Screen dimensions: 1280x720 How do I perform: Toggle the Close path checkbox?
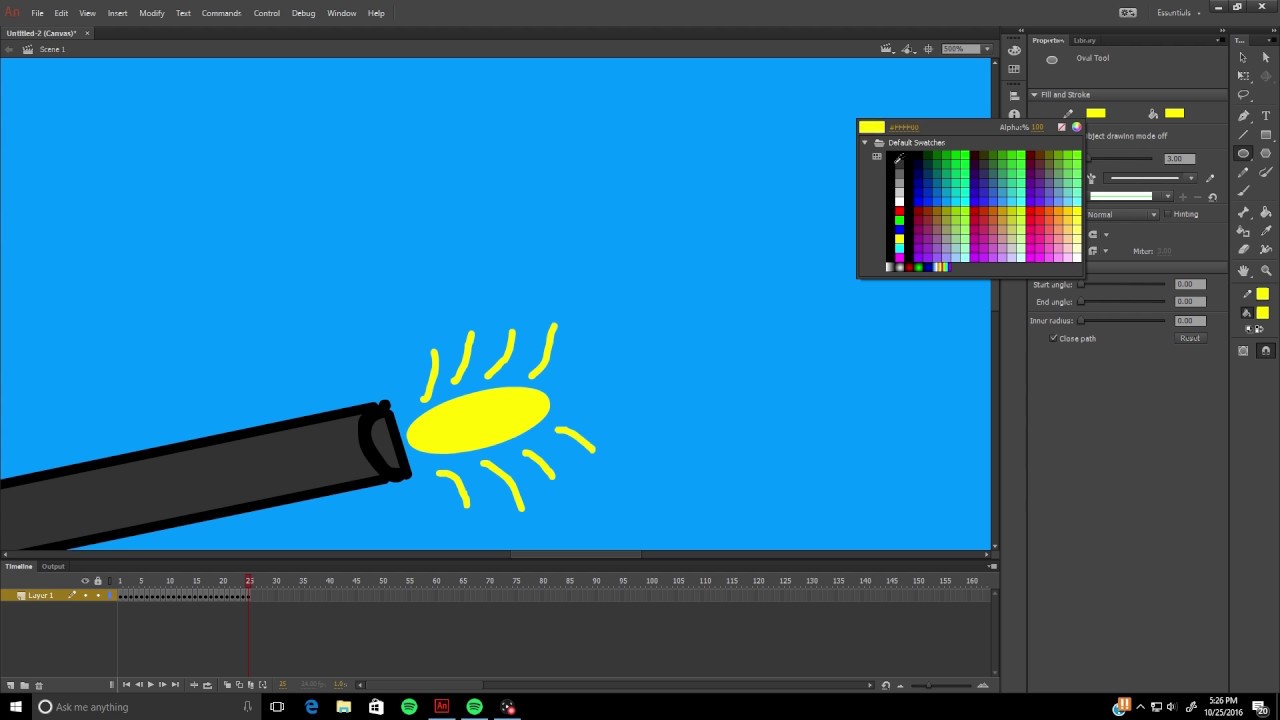[1054, 338]
